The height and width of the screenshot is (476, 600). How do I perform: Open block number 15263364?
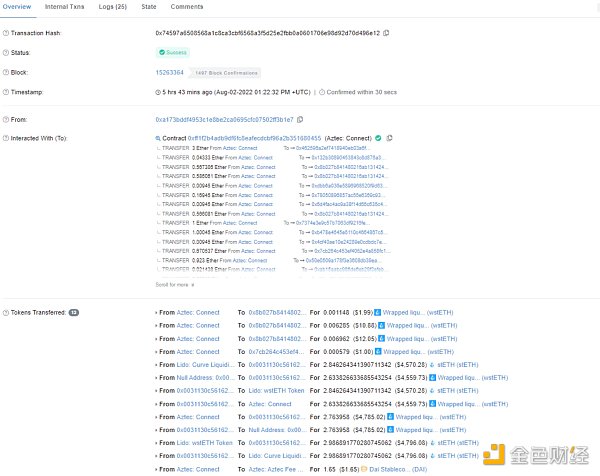171,72
